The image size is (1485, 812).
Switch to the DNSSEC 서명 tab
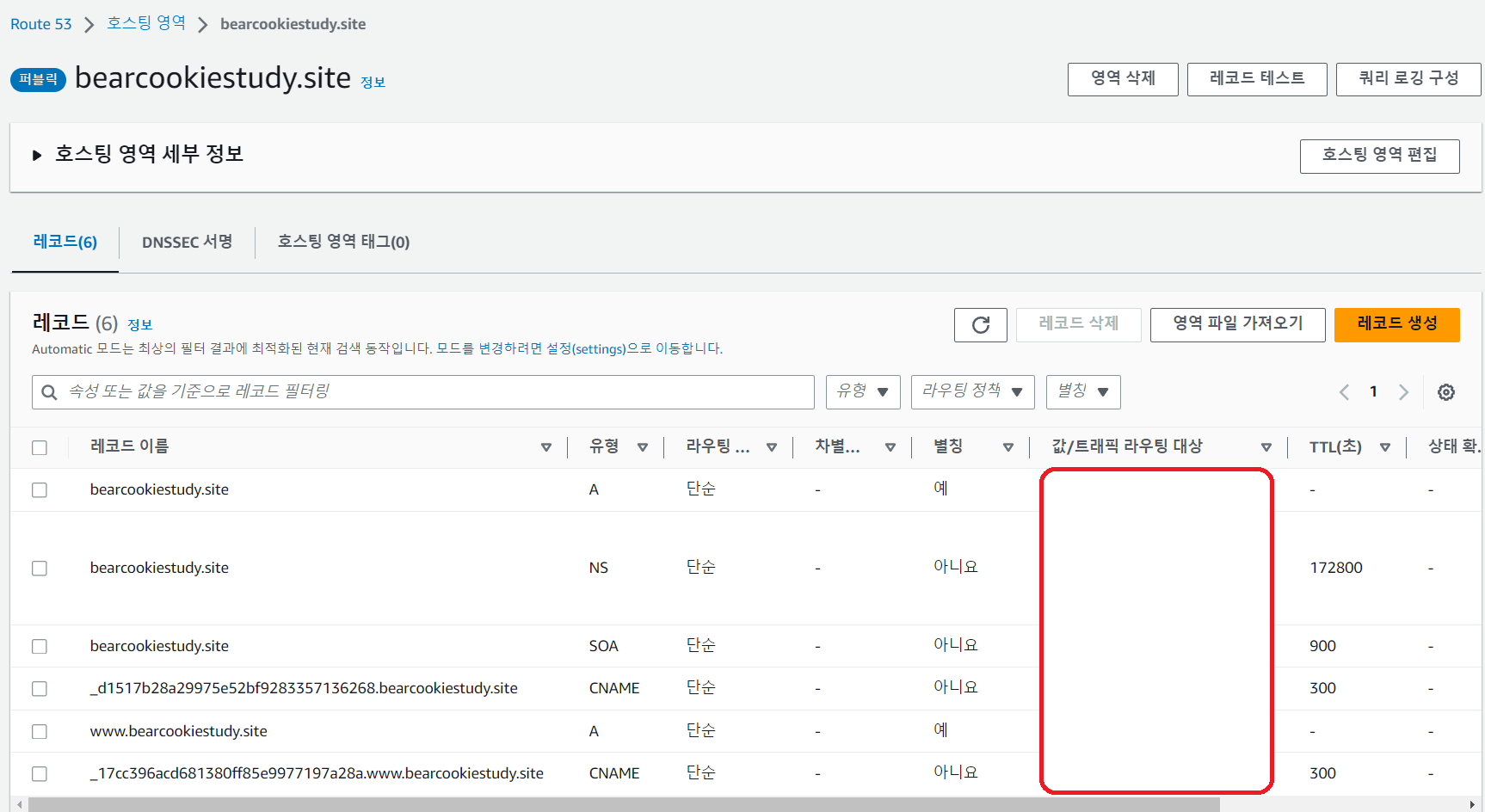(187, 243)
